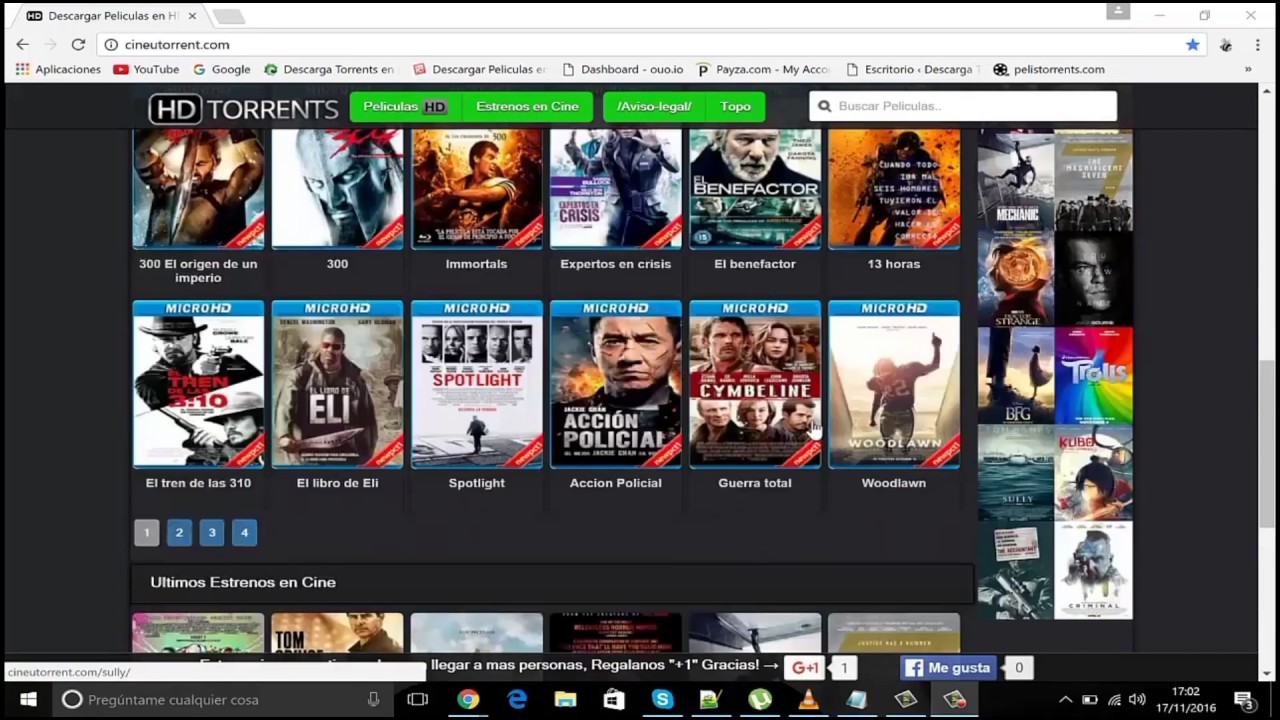
Task: Show hidden system tray icons
Action: coord(1065,700)
